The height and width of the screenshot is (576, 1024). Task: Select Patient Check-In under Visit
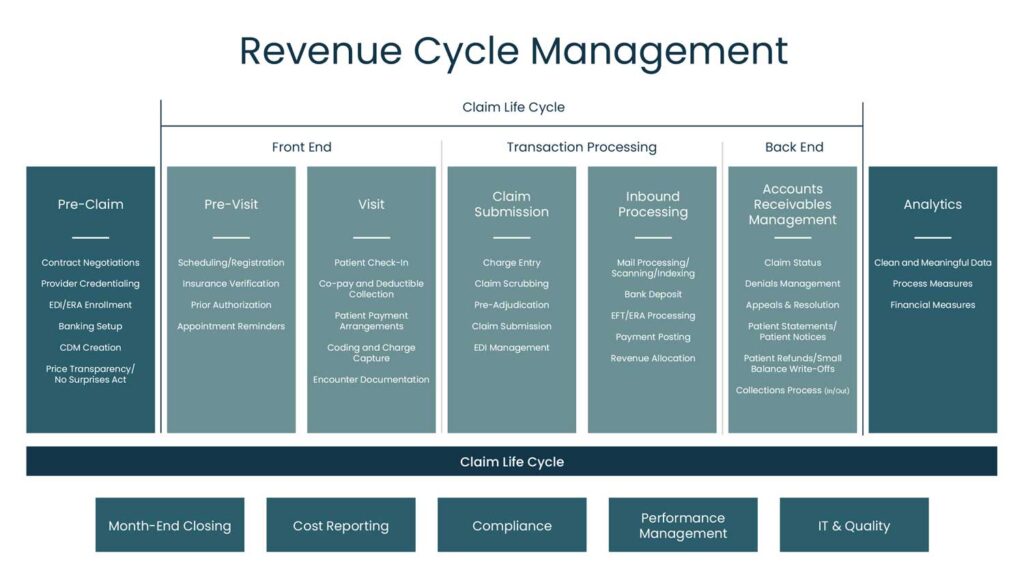pyautogui.click(x=371, y=262)
